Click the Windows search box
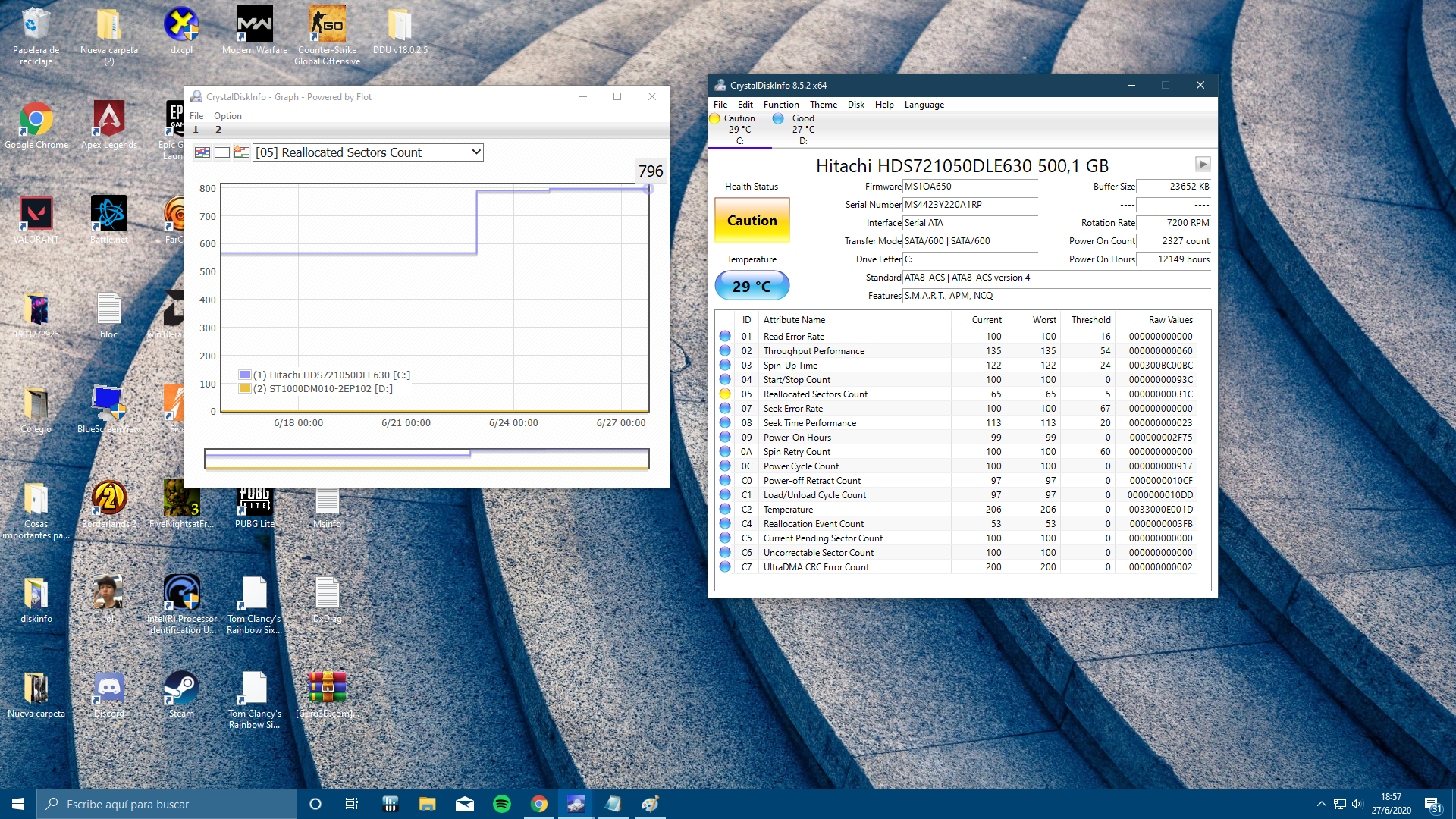This screenshot has height=819, width=1456. 167,804
